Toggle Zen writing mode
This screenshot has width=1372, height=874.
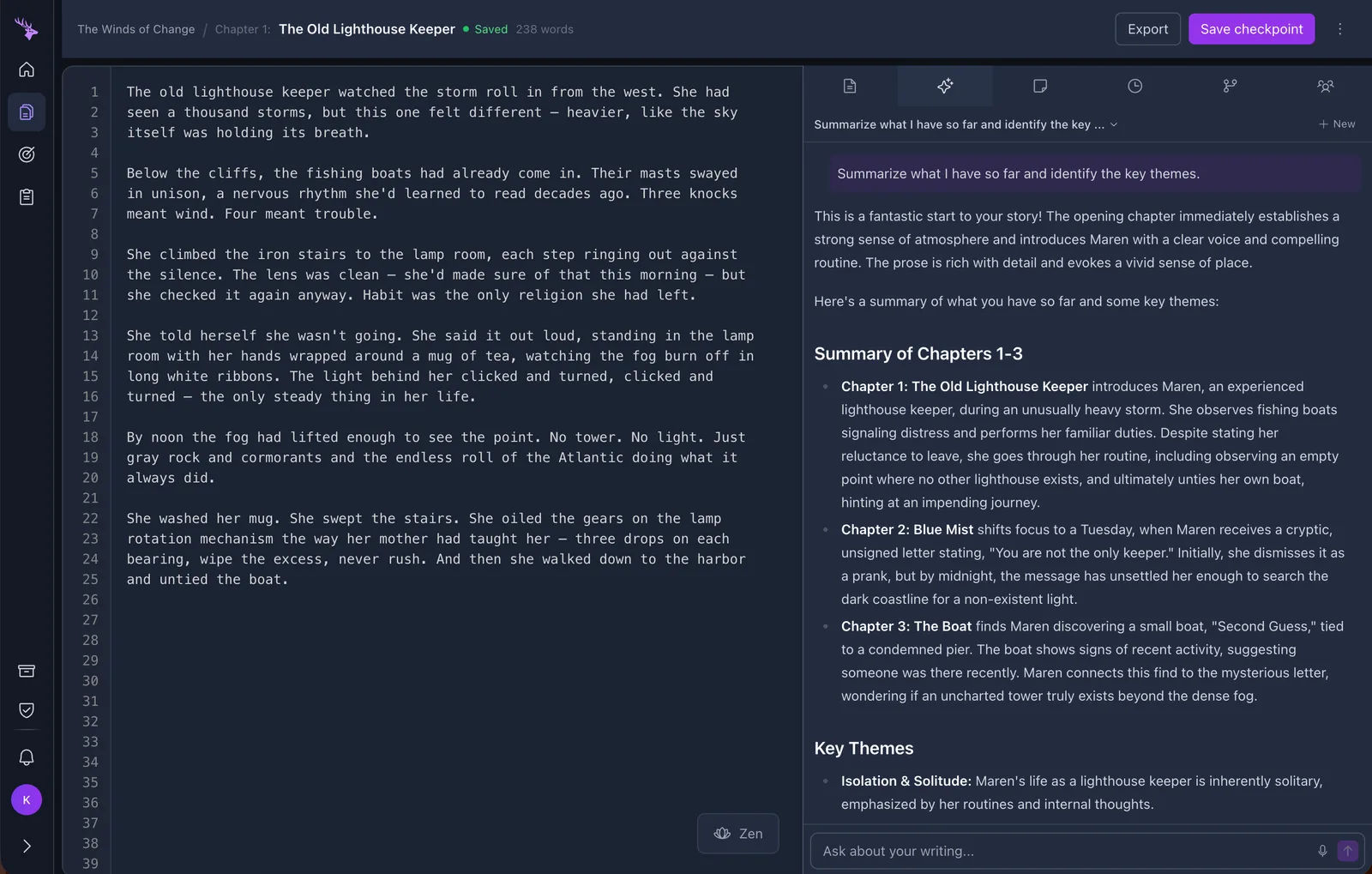point(737,833)
